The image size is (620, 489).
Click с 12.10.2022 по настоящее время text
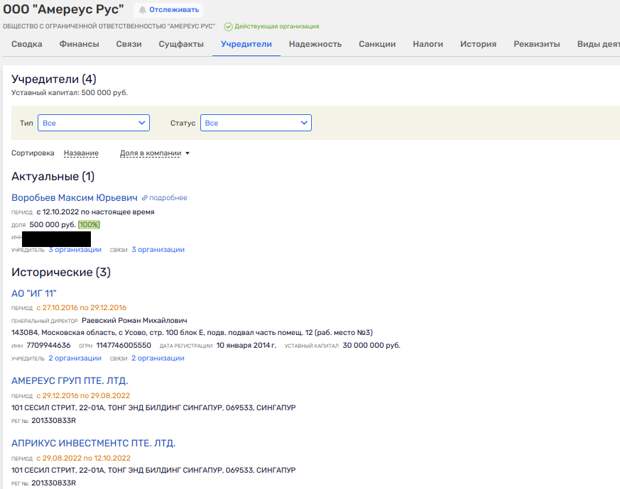[x=95, y=212]
